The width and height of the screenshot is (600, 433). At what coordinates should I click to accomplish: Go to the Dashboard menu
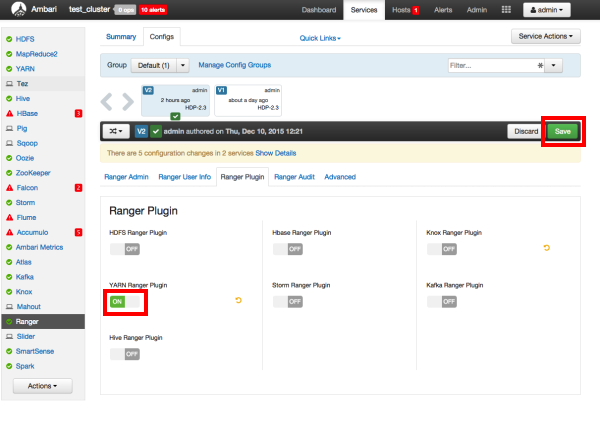(319, 10)
